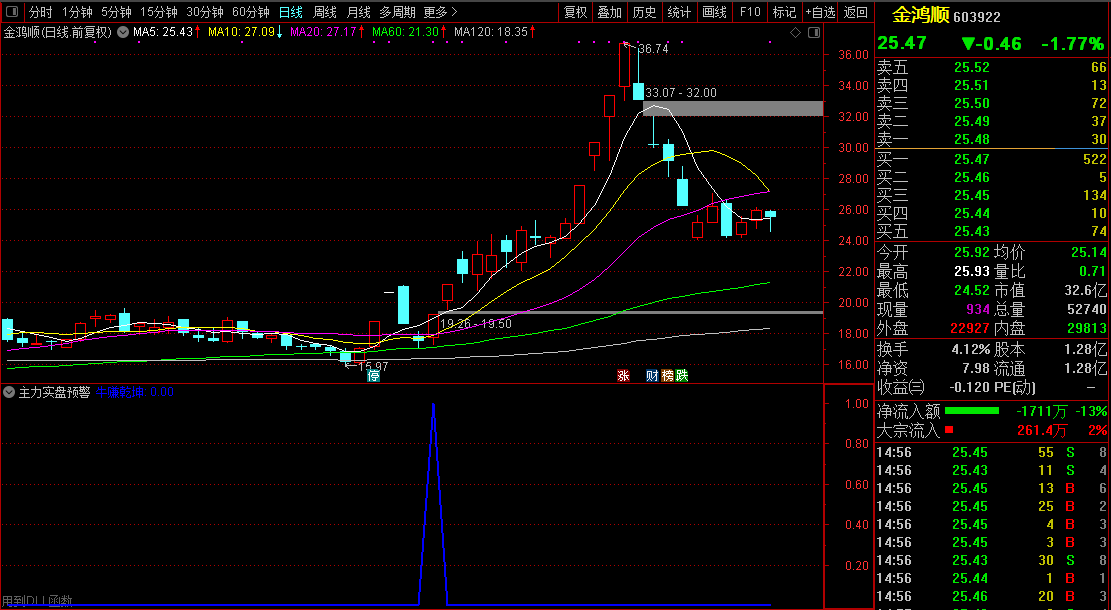Open main chart indicator dropdown arrow
This screenshot has height=610, width=1111.
click(x=122, y=32)
